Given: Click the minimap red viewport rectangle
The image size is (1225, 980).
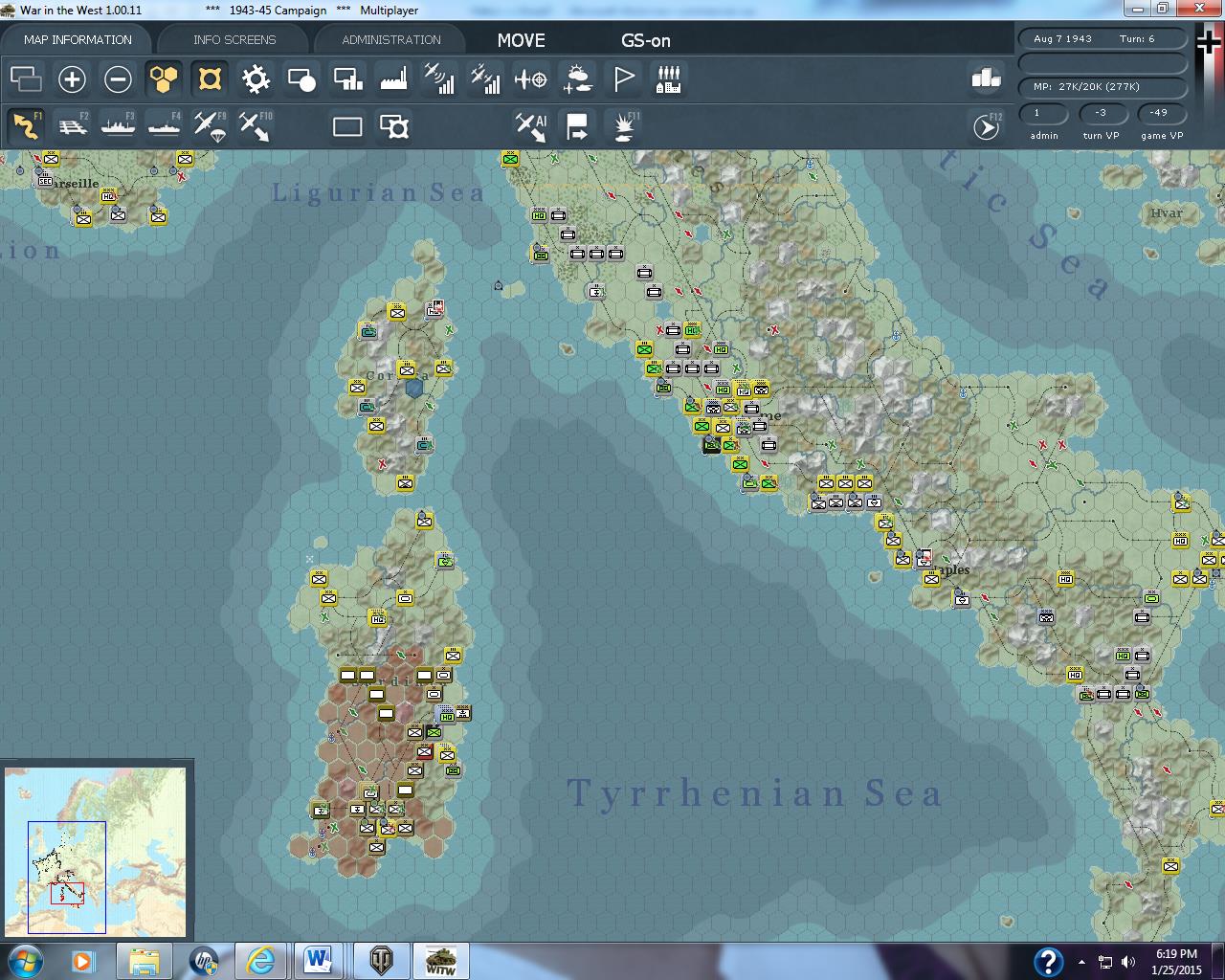Looking at the screenshot, I should [67, 893].
